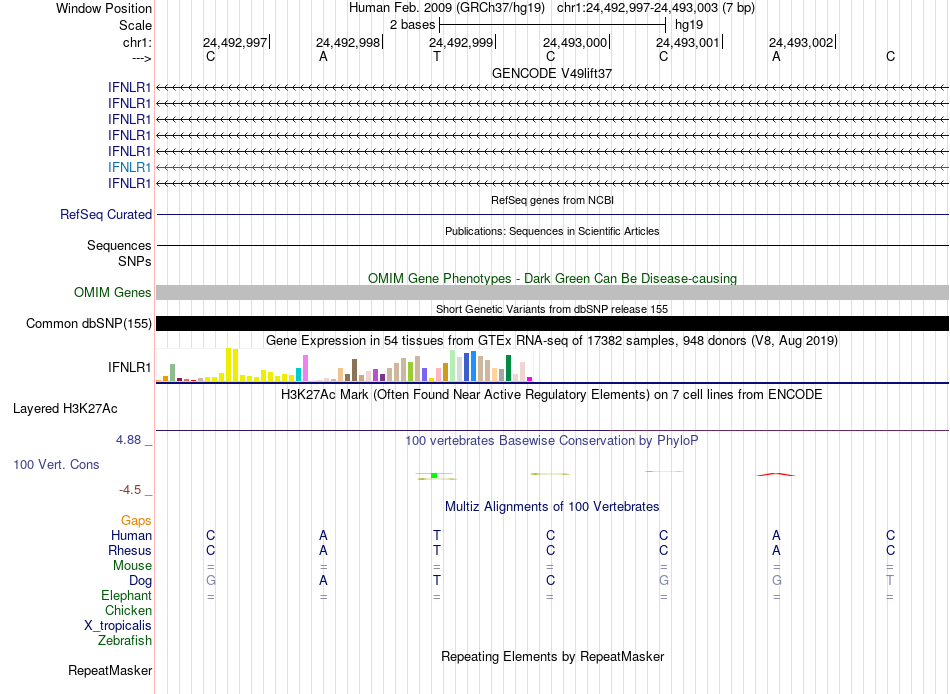Screen dimensions: 950x694
Task: Open the OMIM Gene Phenotypes track title
Action: [552, 278]
